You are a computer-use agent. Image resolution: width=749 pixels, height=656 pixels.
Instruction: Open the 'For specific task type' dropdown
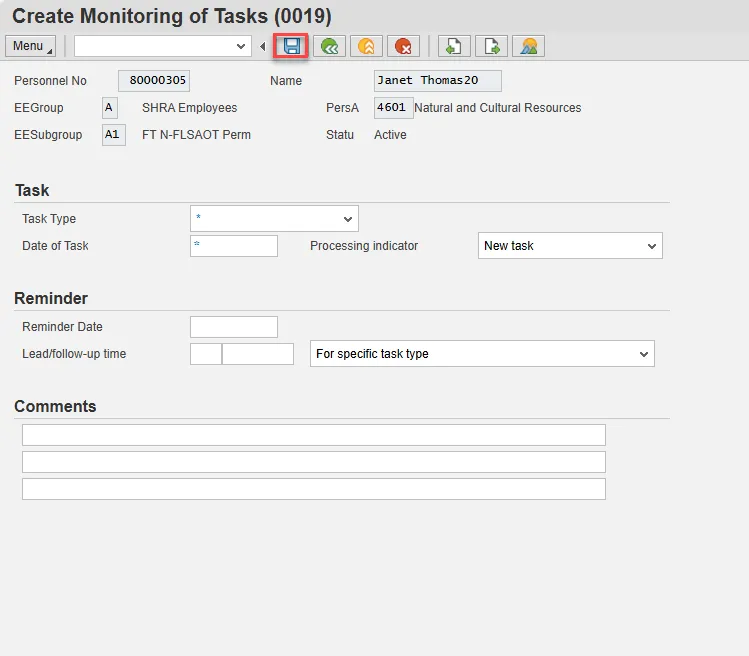(483, 354)
